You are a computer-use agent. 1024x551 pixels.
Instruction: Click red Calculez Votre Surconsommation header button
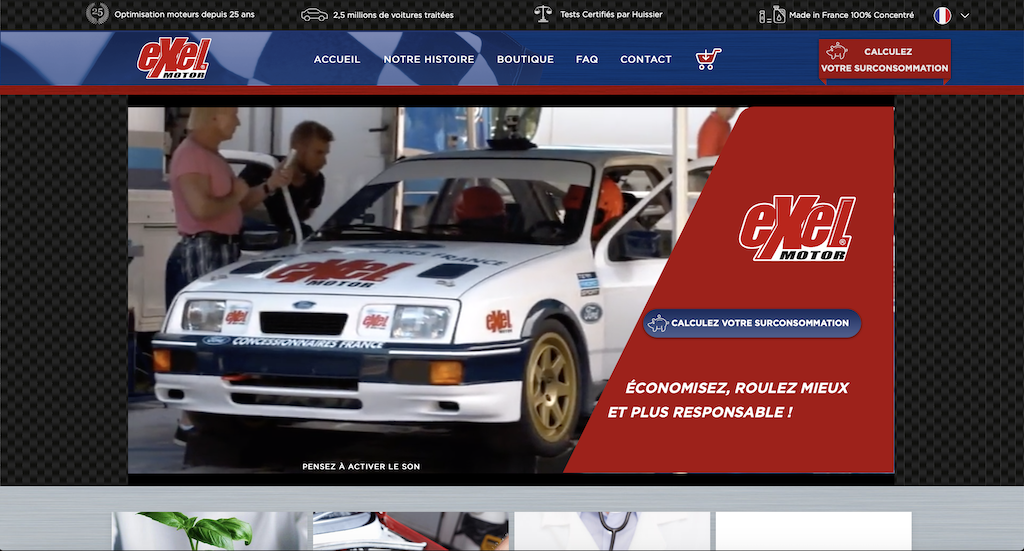pos(885,59)
